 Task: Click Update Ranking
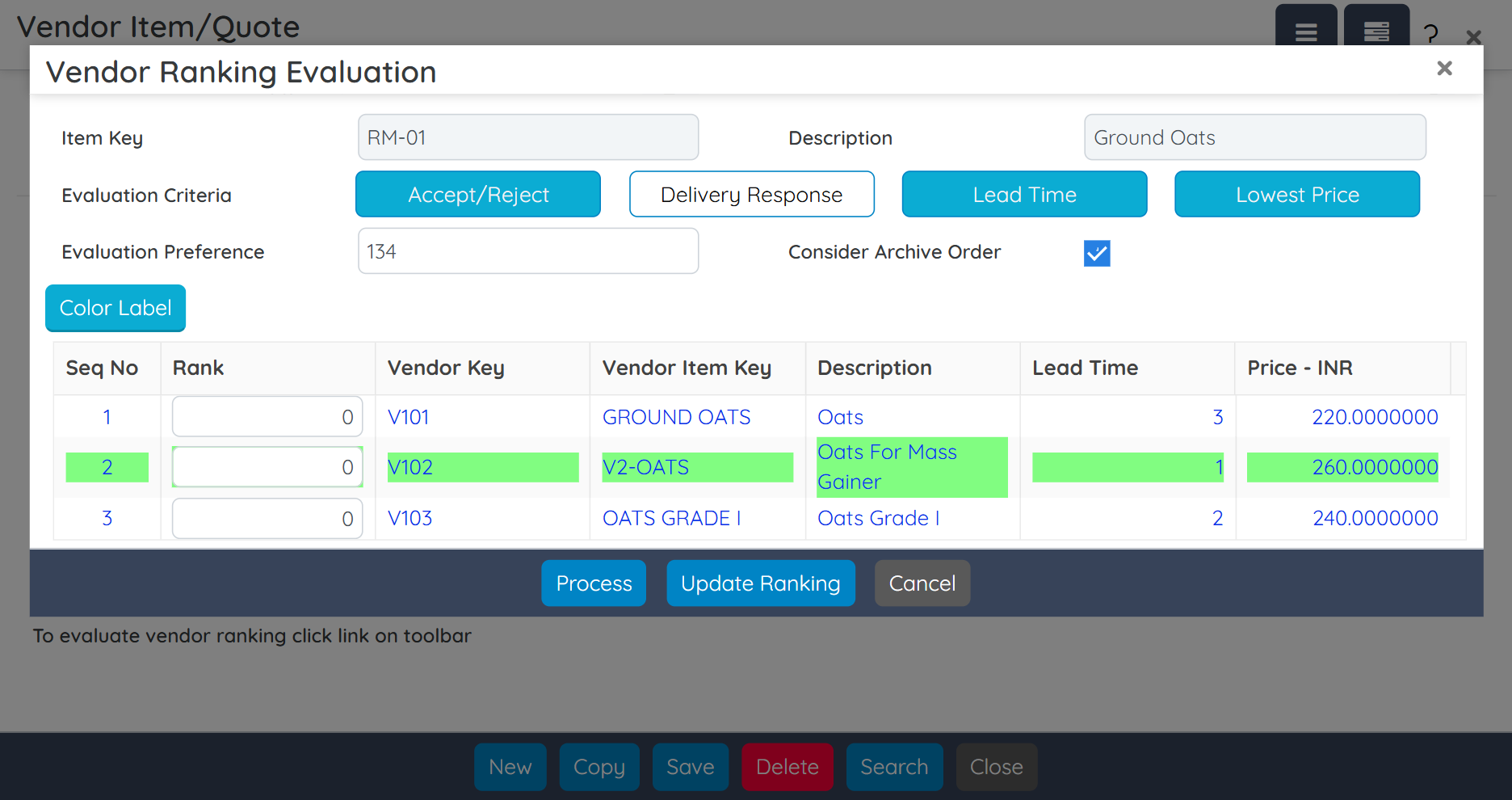pyautogui.click(x=760, y=583)
